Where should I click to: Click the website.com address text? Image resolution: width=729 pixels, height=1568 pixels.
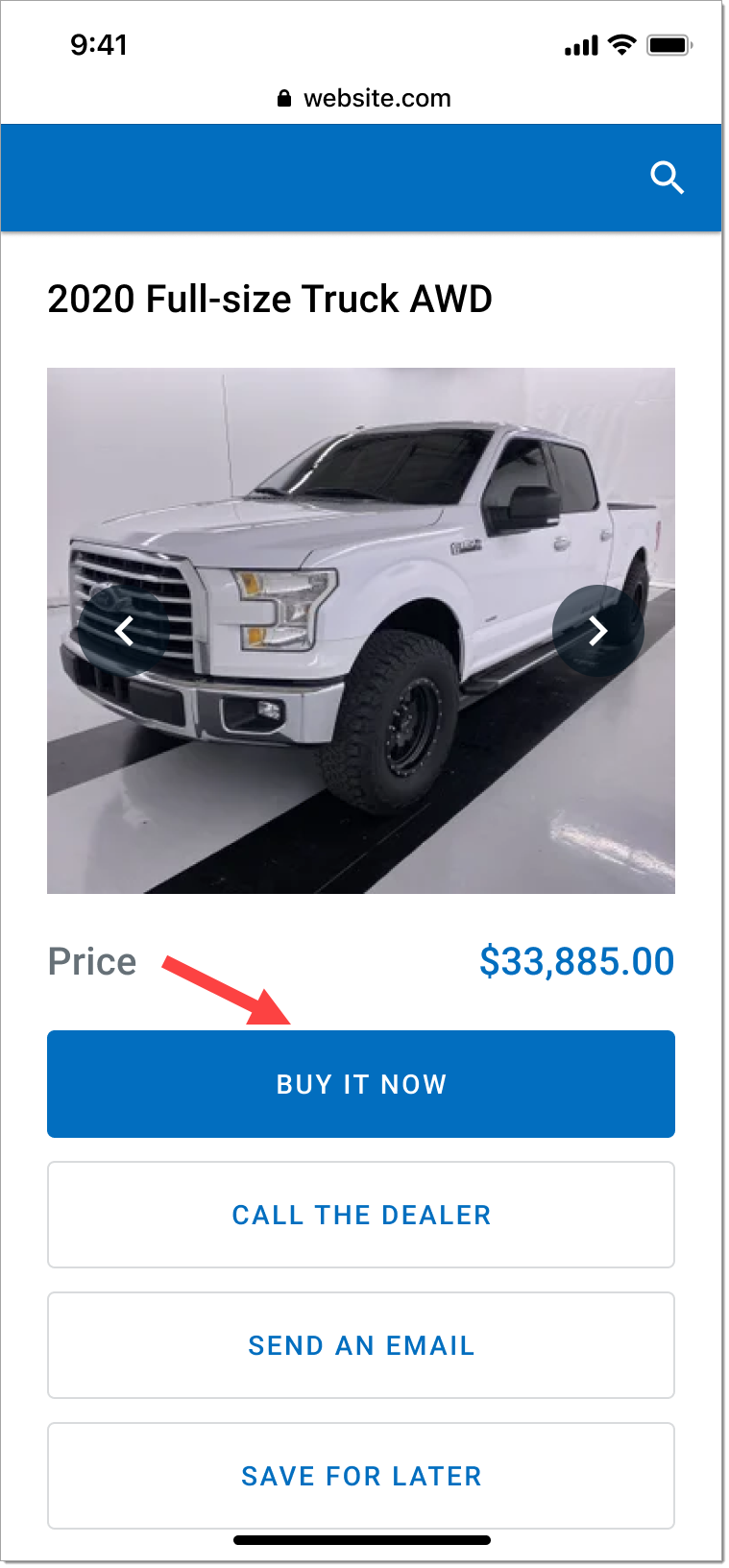click(x=377, y=98)
